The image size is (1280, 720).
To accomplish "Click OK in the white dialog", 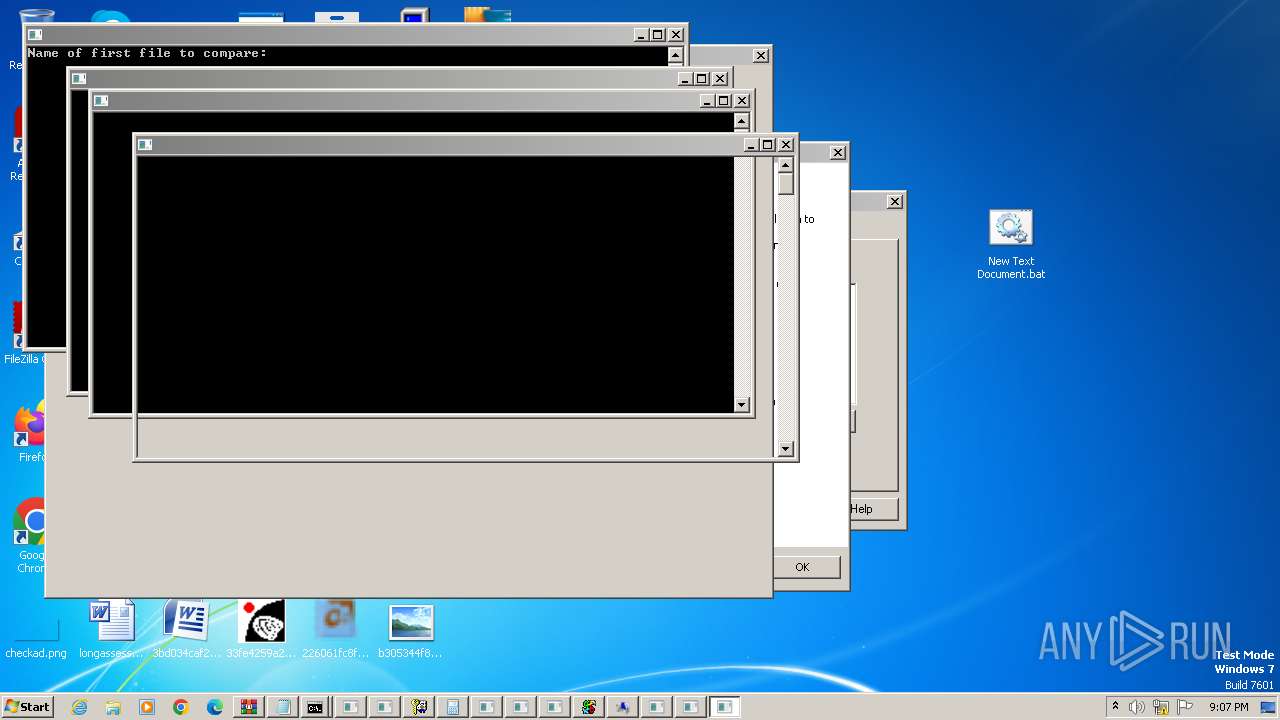I will 802,567.
